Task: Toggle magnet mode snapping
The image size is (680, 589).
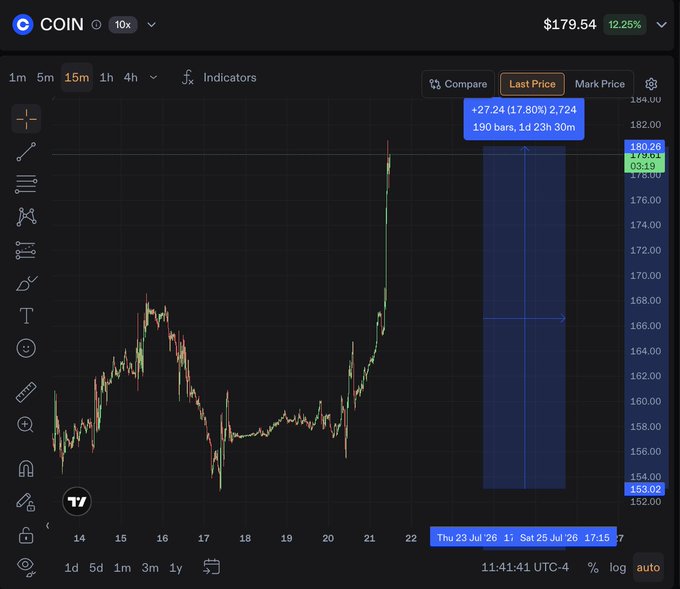Action: click(26, 468)
